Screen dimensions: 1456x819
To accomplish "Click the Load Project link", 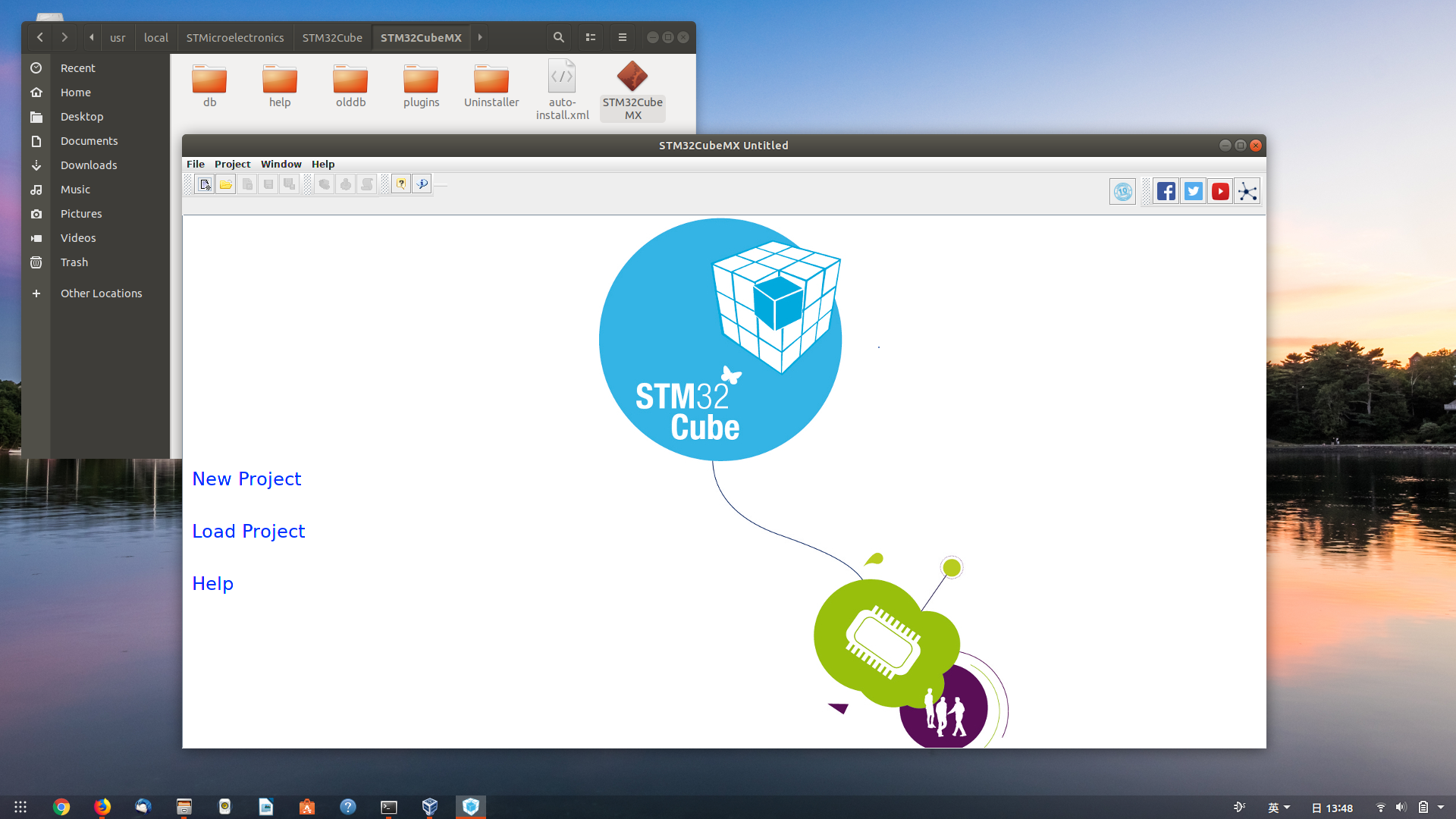I will tap(249, 531).
